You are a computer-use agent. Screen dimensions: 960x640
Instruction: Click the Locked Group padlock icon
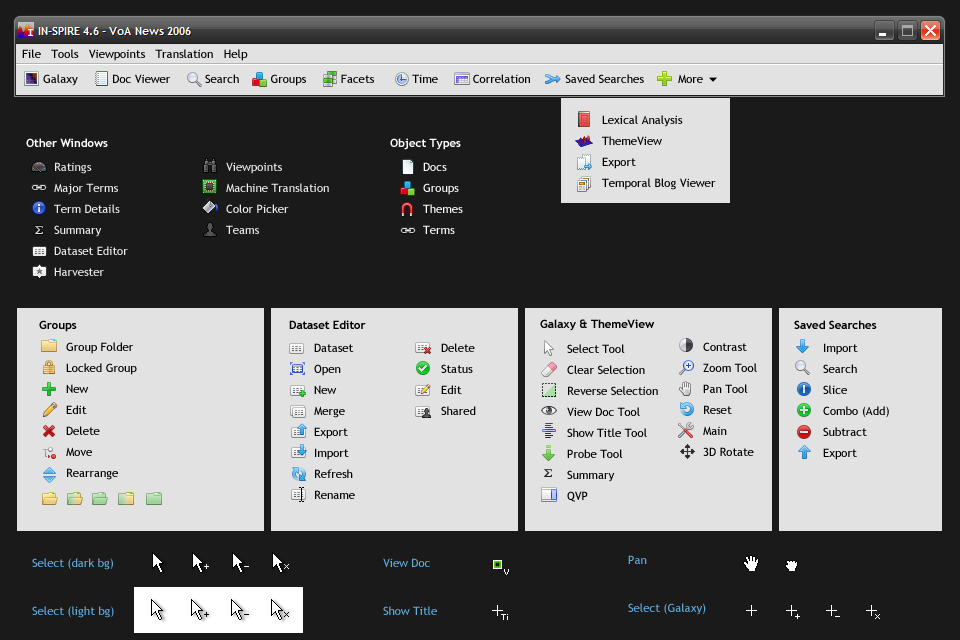pyautogui.click(x=49, y=368)
